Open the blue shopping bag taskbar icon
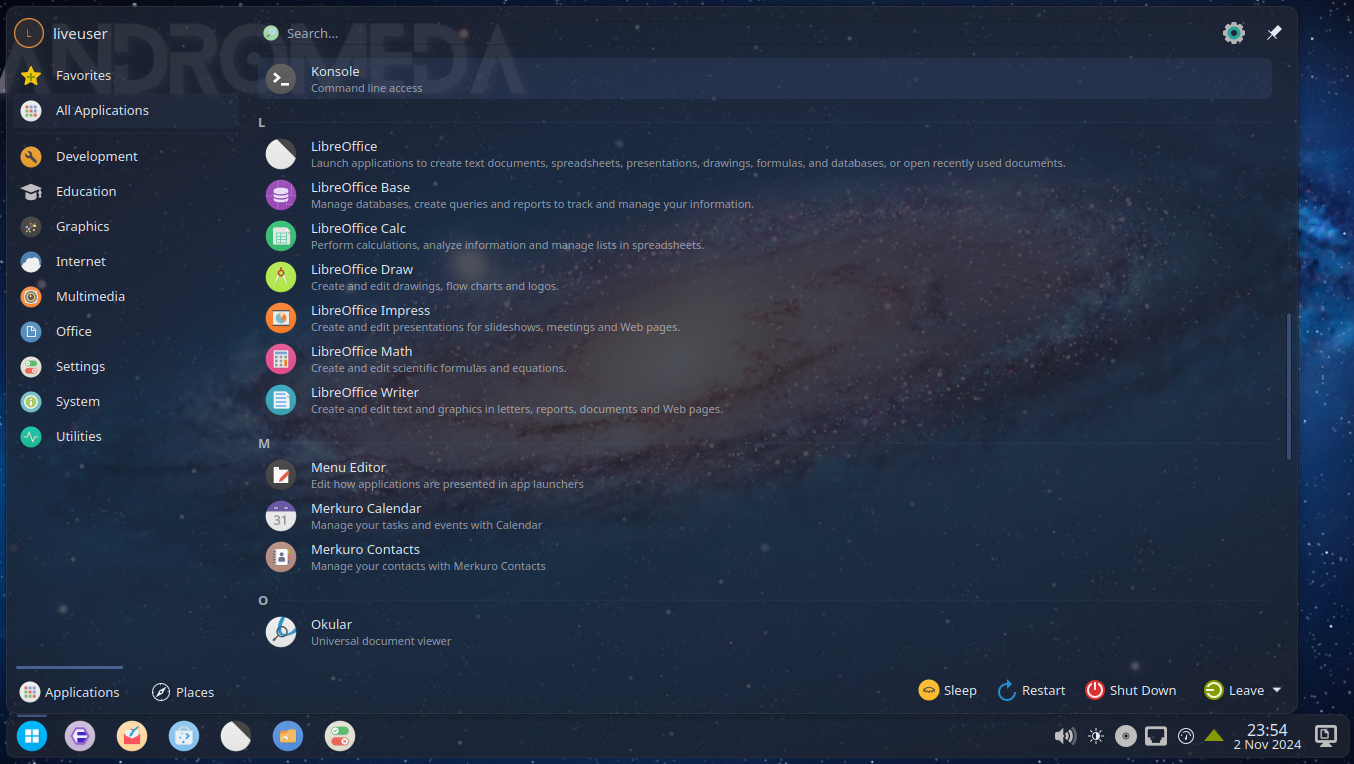1354x764 pixels. point(184,737)
